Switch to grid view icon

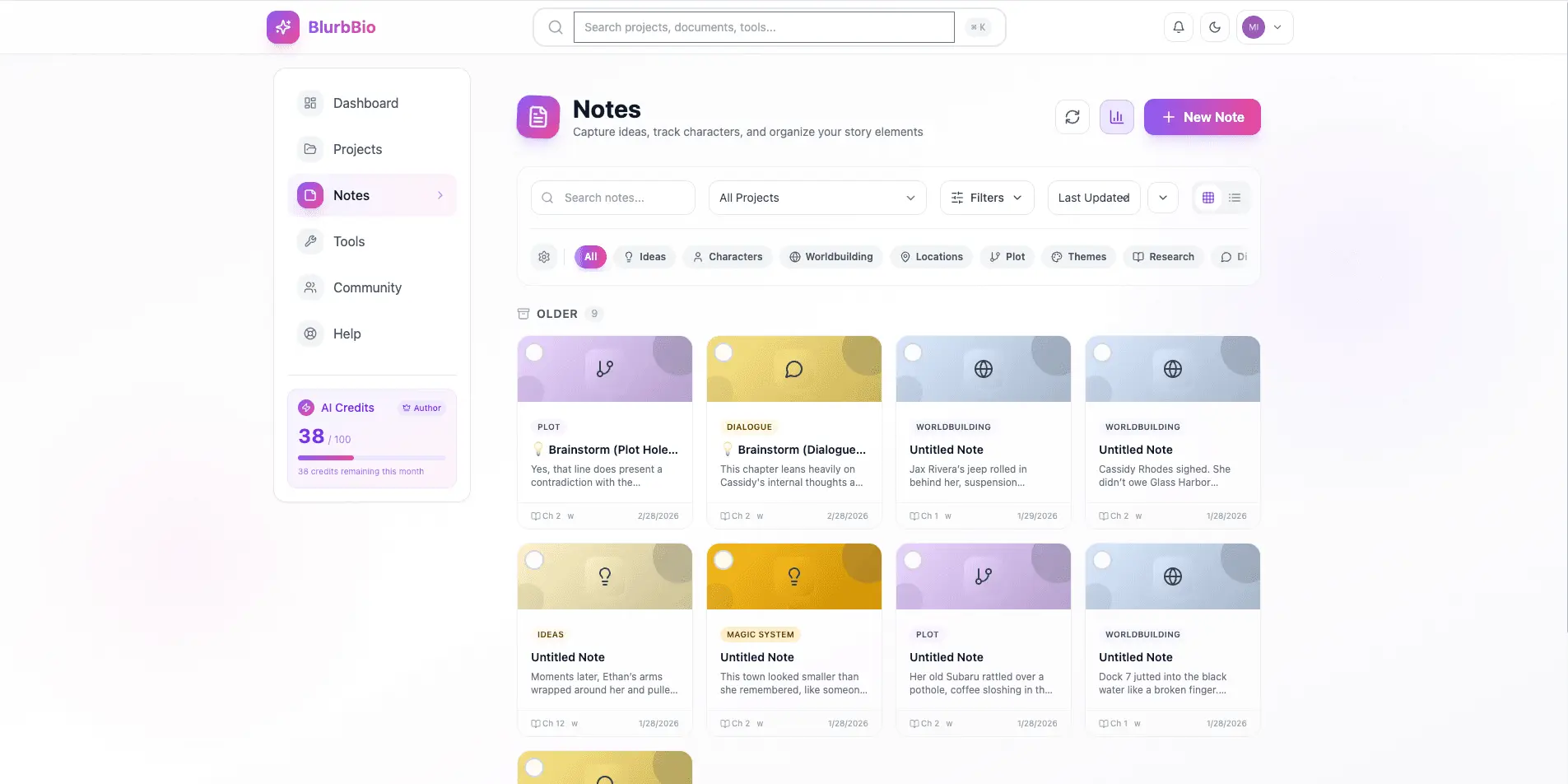pos(1207,198)
